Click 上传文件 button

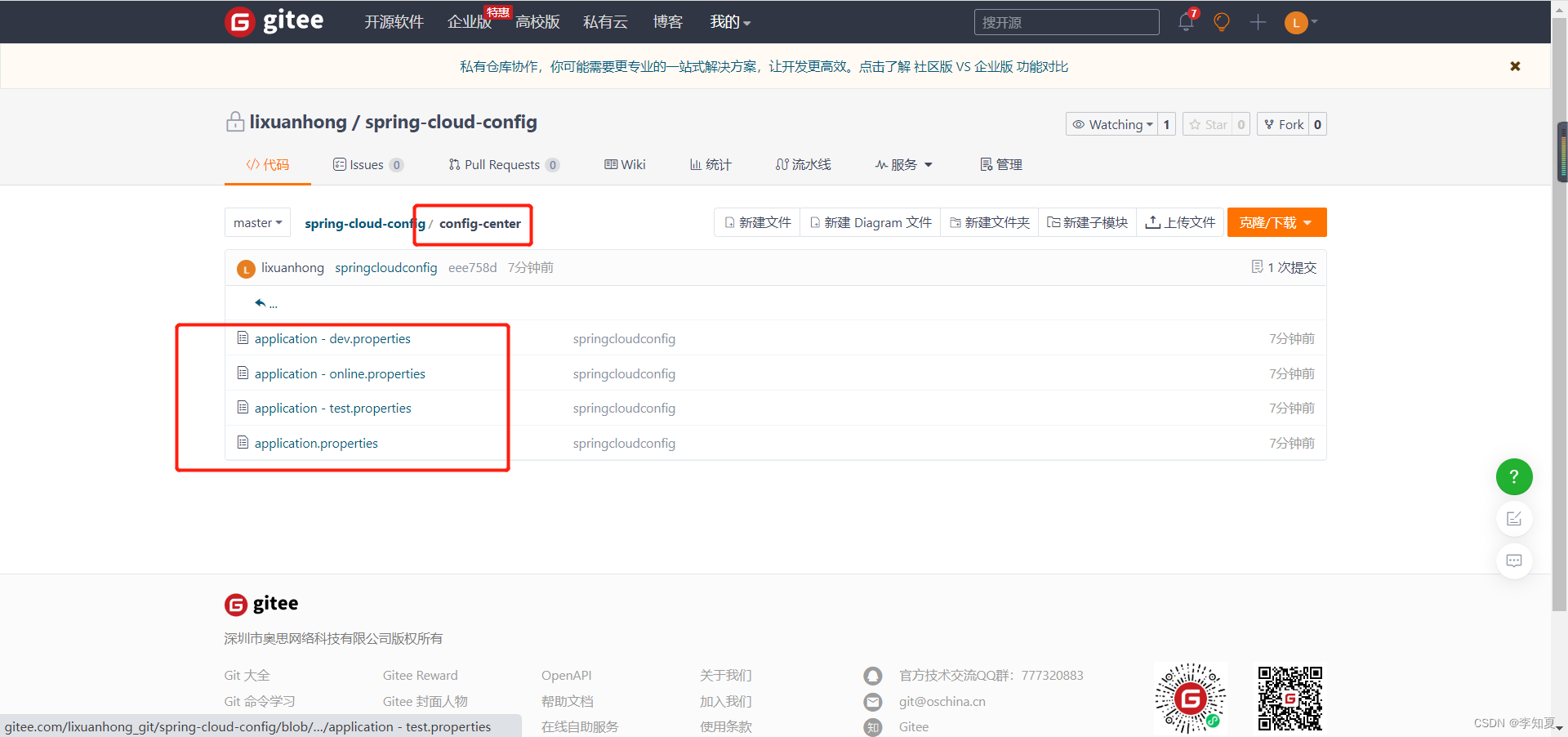tap(1181, 222)
